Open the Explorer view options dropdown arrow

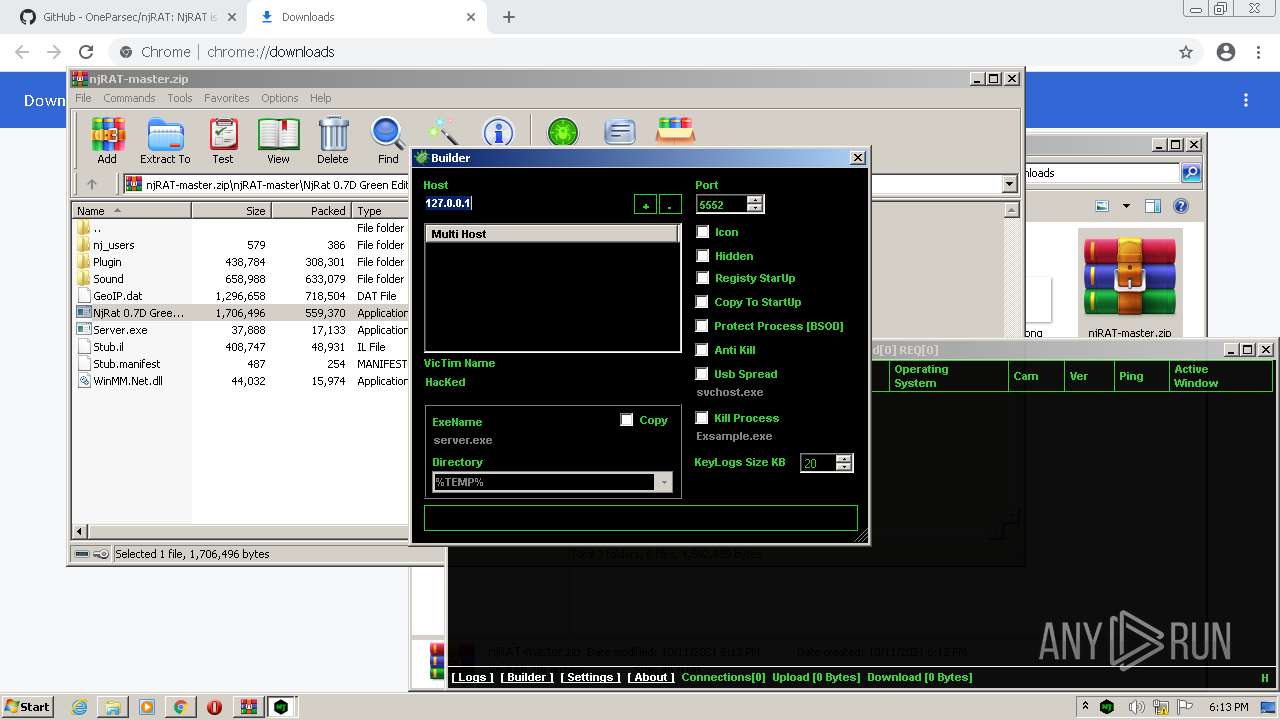(x=1125, y=206)
